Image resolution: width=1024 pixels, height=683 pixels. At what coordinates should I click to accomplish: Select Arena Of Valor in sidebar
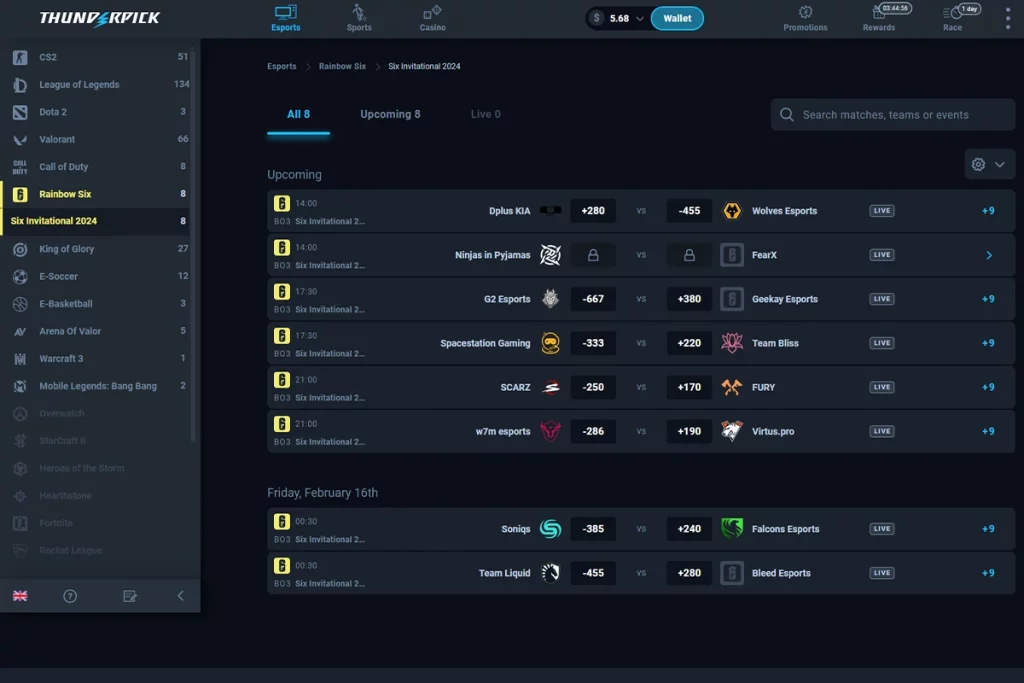click(x=100, y=331)
